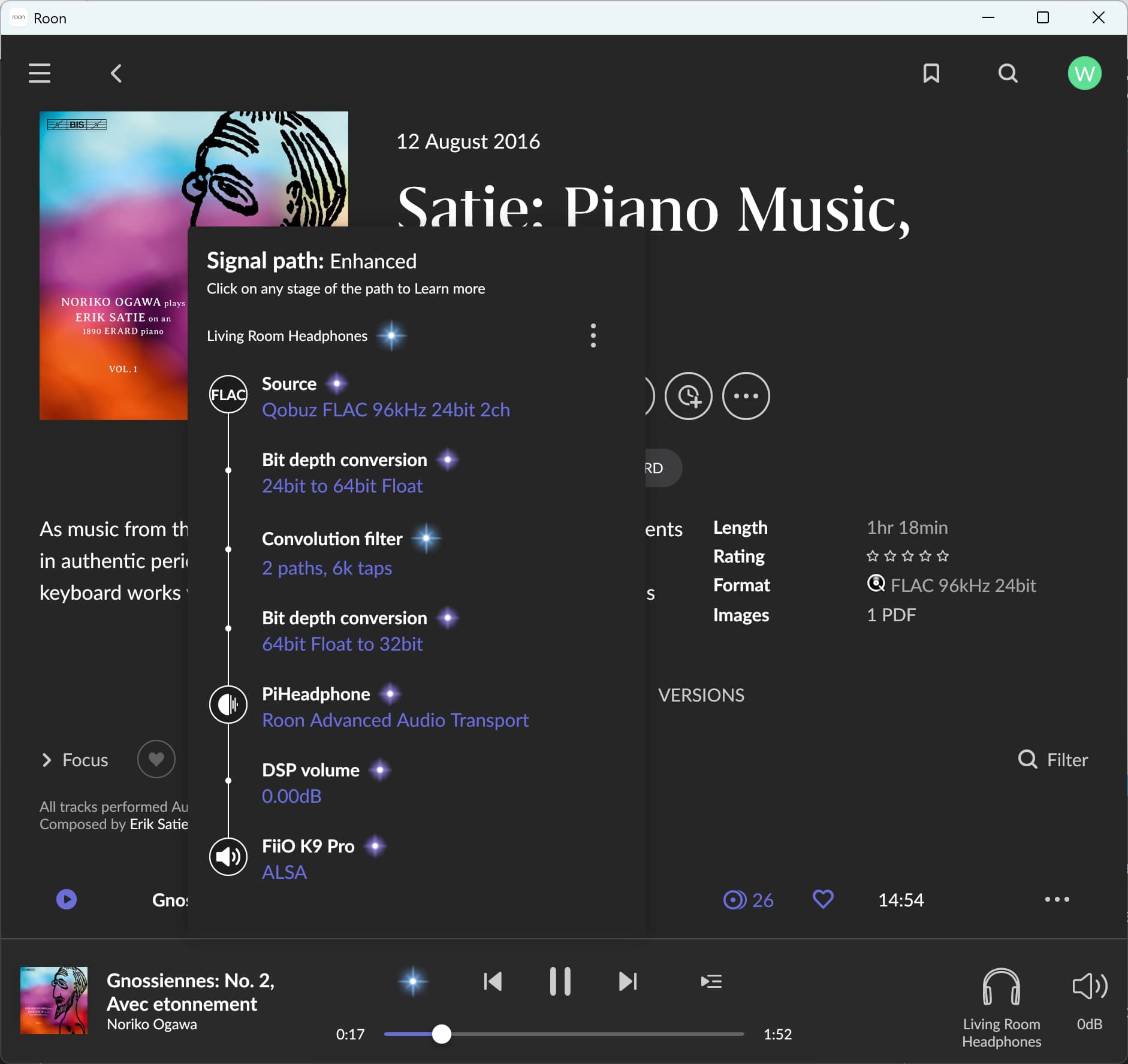Toggle the heart favorite on the track row
The height and width of the screenshot is (1064, 1128).
point(822,899)
